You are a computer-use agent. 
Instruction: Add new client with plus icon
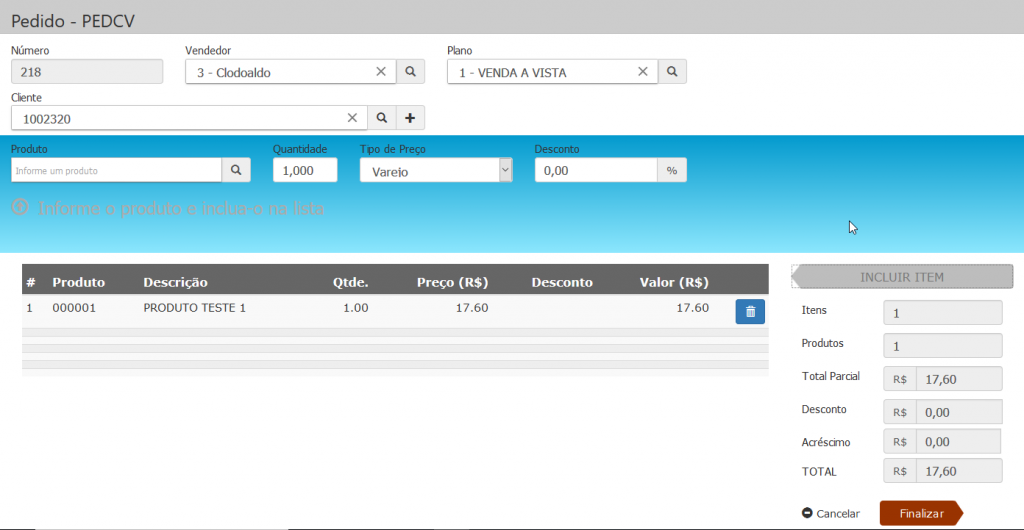(410, 118)
